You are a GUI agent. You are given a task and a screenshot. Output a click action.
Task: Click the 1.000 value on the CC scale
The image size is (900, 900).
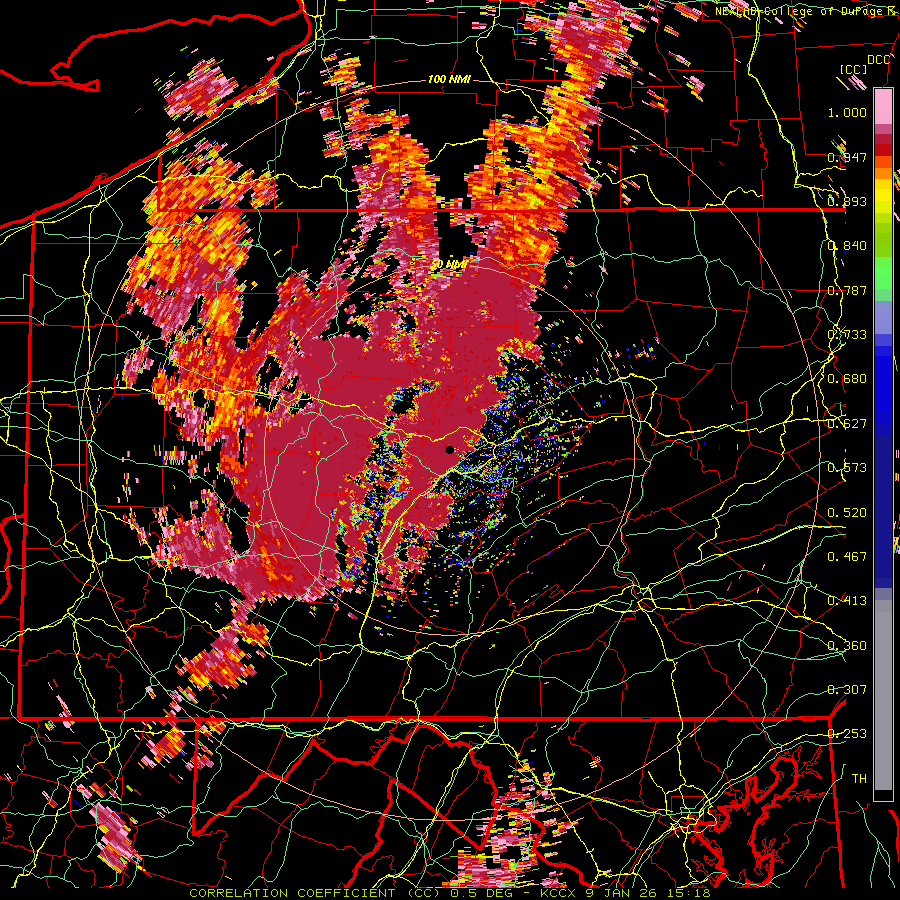847,112
